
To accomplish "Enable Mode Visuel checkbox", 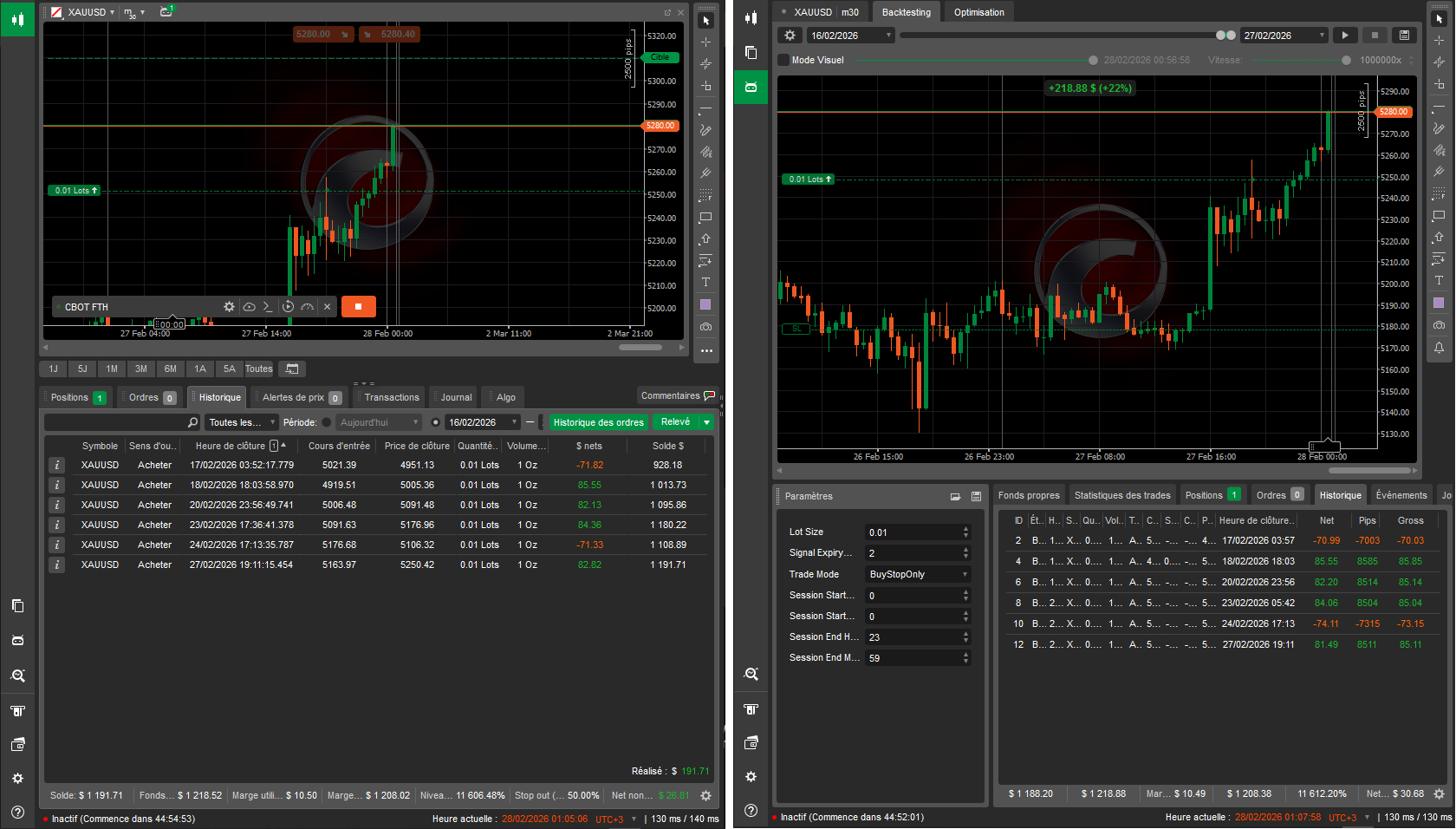I will click(783, 60).
